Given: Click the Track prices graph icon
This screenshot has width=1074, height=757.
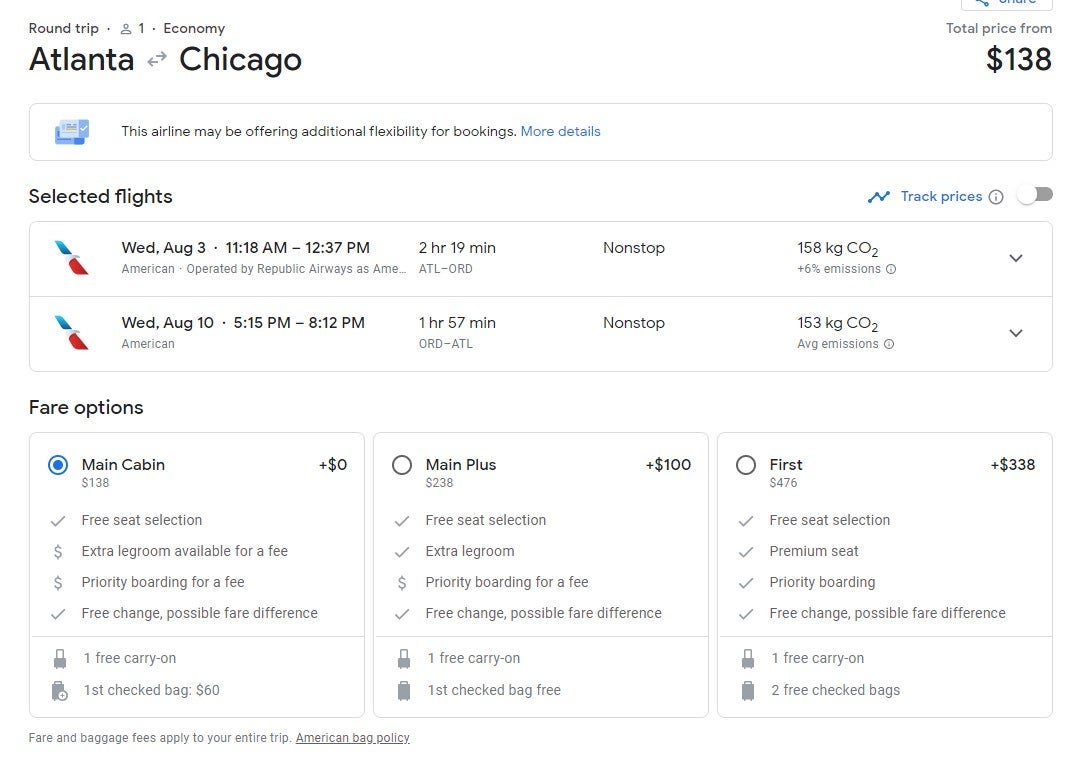Looking at the screenshot, I should point(879,197).
